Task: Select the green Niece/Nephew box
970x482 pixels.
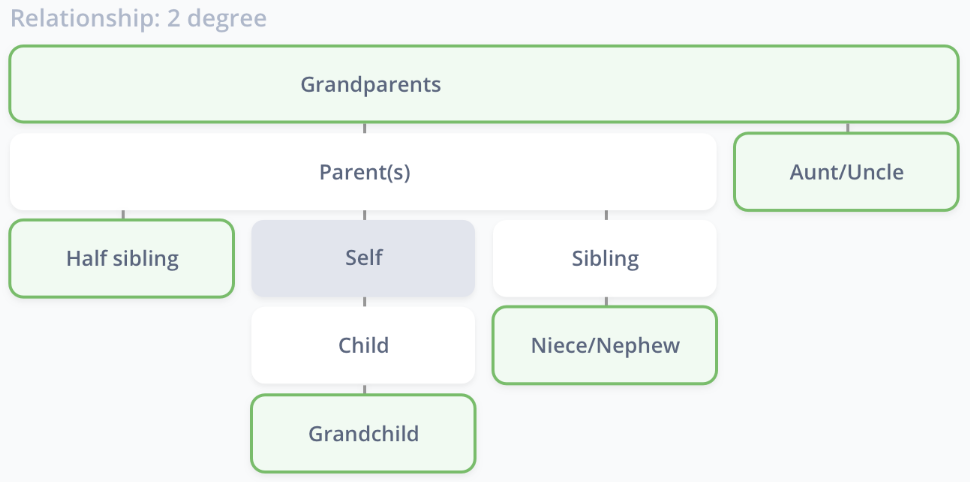Action: (605, 345)
